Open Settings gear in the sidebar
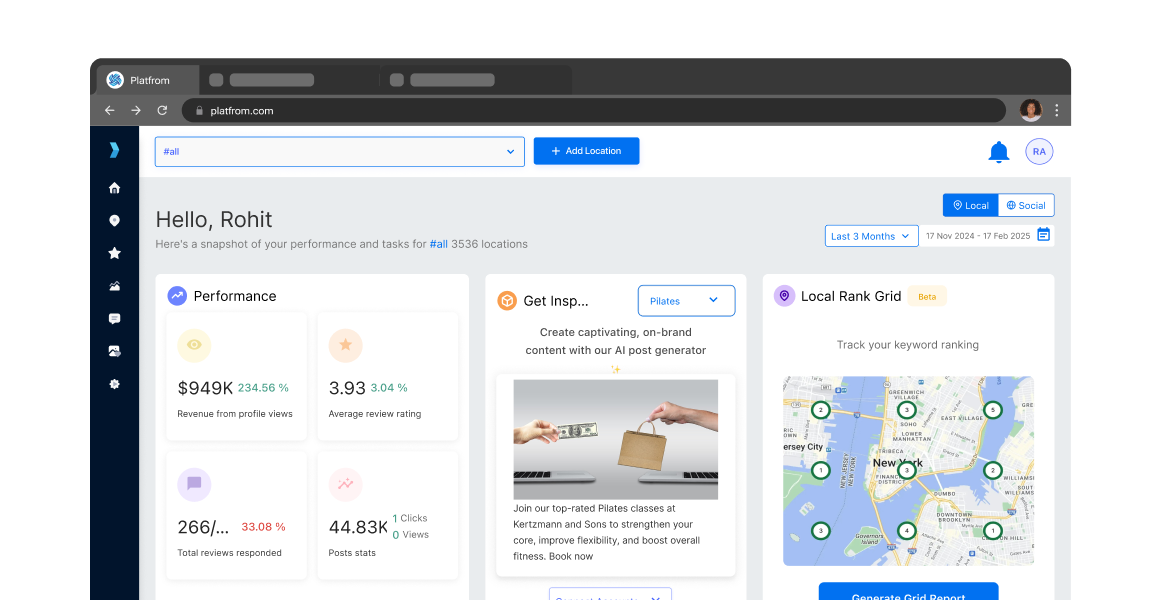Image resolution: width=1160 pixels, height=600 pixels. tap(114, 384)
